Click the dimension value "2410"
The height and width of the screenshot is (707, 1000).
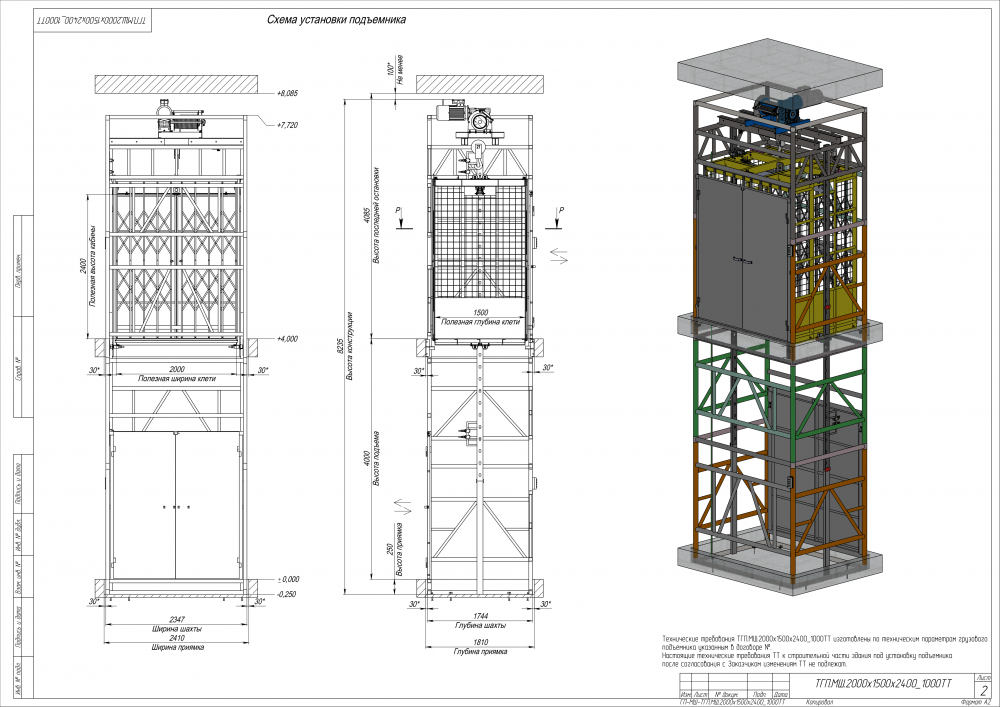[x=177, y=638]
